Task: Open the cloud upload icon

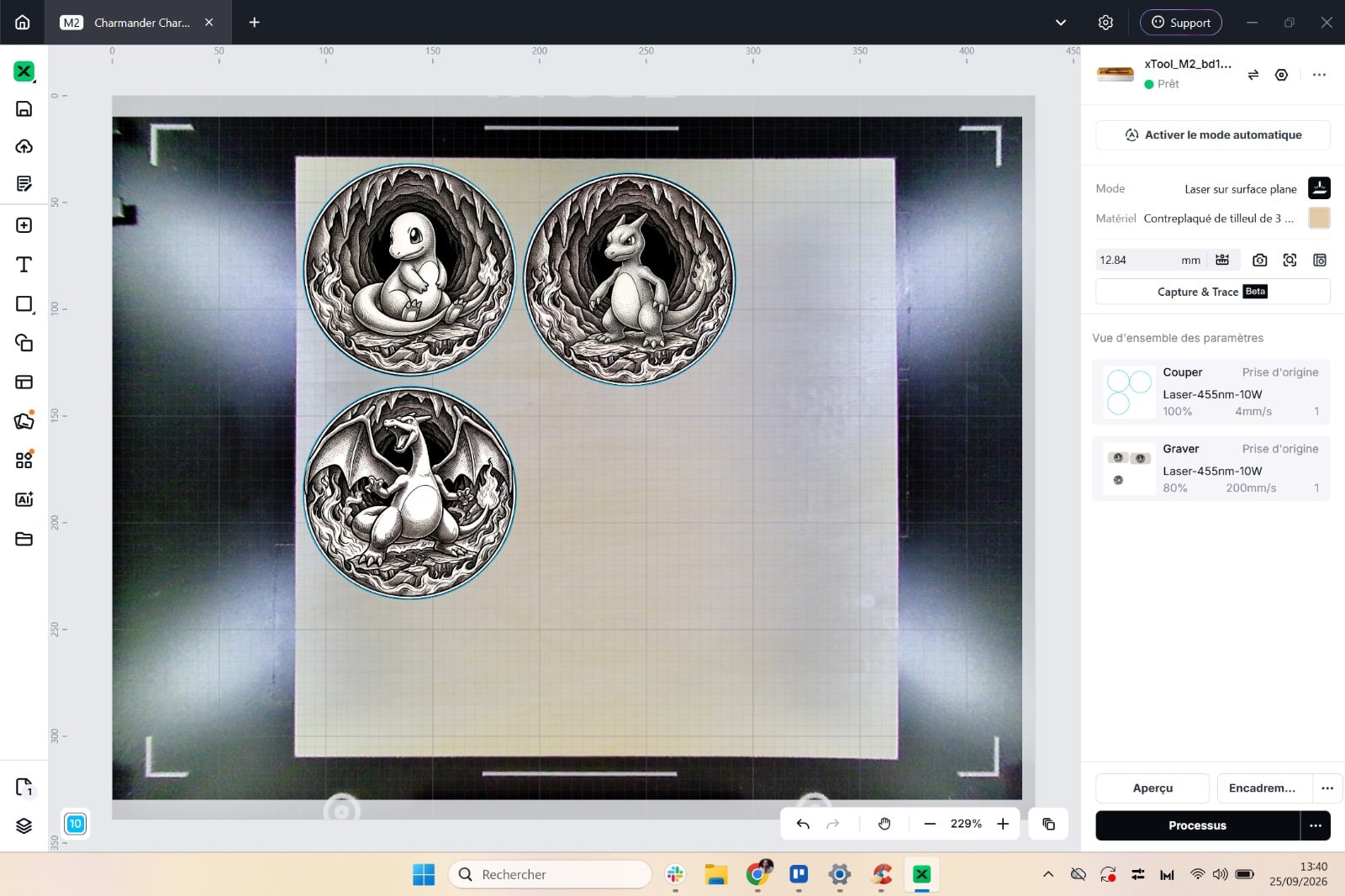Action: click(24, 146)
